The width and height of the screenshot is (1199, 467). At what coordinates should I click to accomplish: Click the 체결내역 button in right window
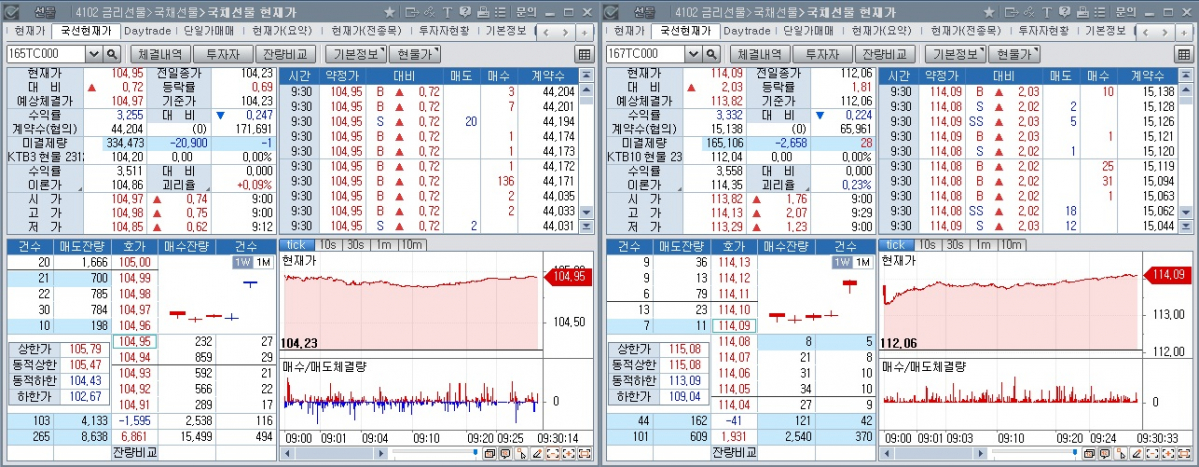[x=759, y=54]
